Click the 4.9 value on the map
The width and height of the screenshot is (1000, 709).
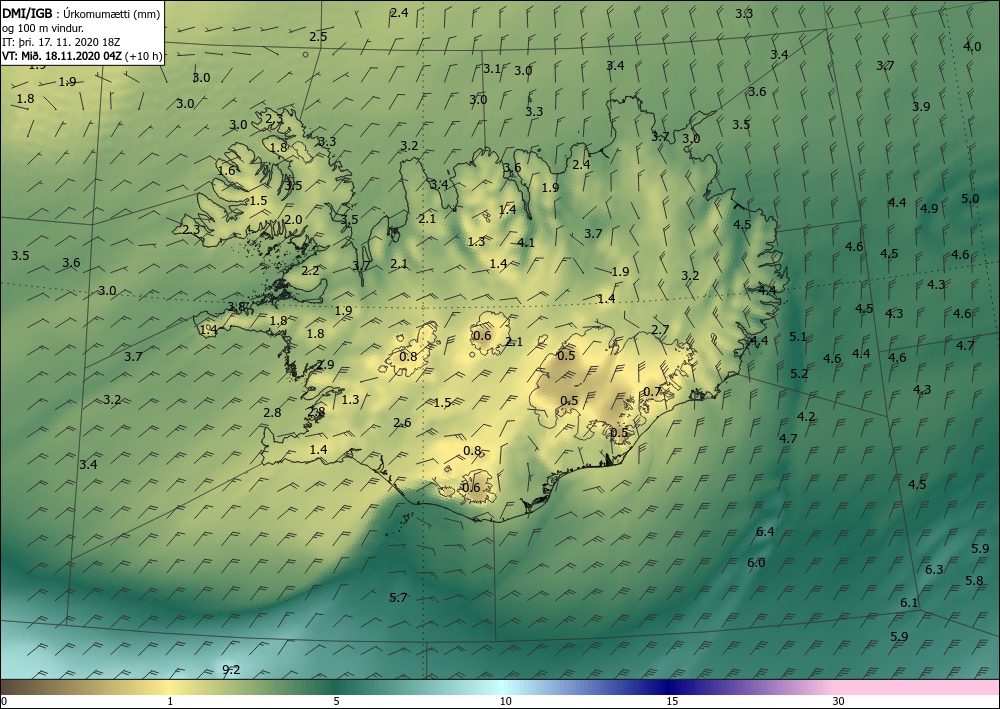929,208
